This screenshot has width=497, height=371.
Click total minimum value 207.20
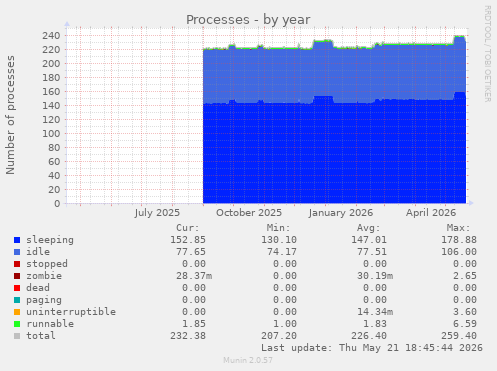click(279, 336)
